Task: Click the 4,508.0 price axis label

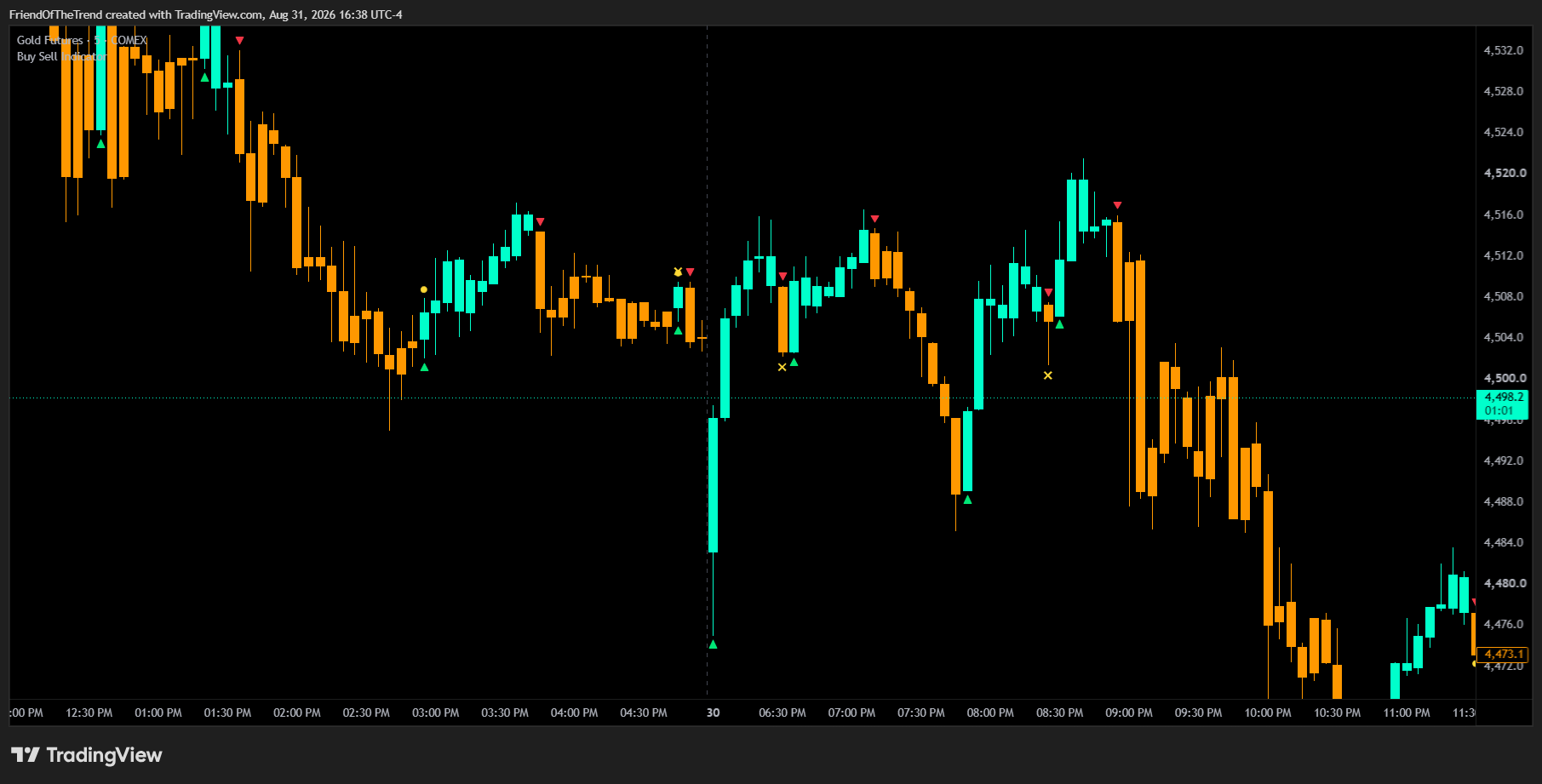Action: (x=1504, y=296)
